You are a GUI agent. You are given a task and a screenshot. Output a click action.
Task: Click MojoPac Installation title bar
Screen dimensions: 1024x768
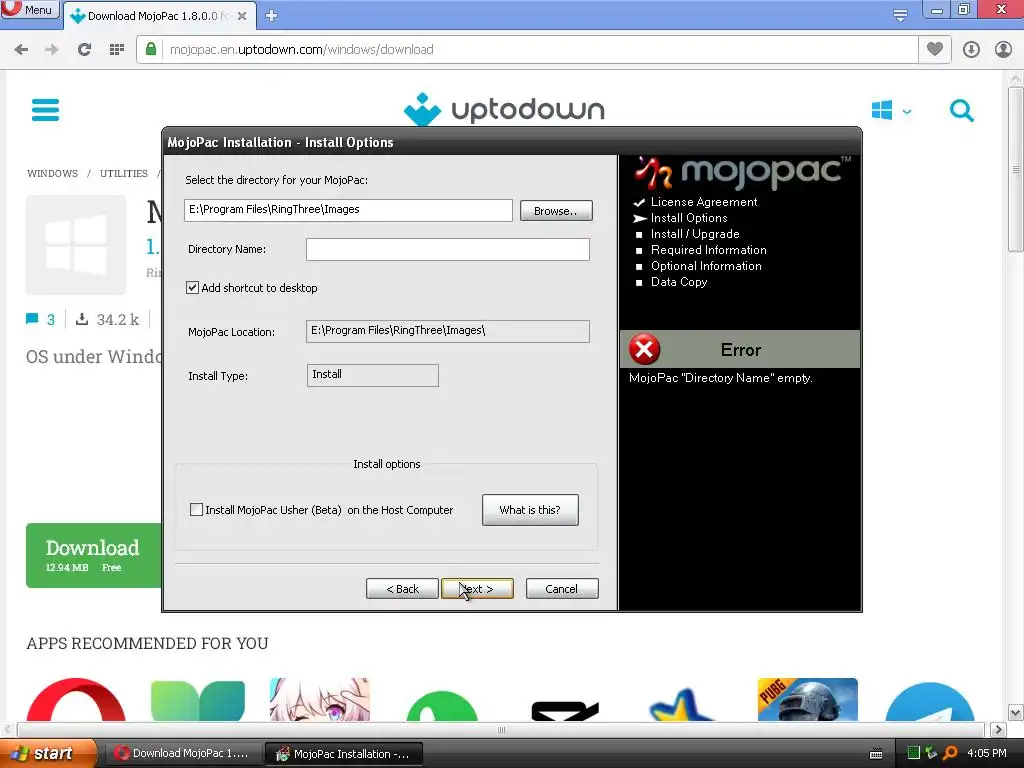click(x=512, y=142)
